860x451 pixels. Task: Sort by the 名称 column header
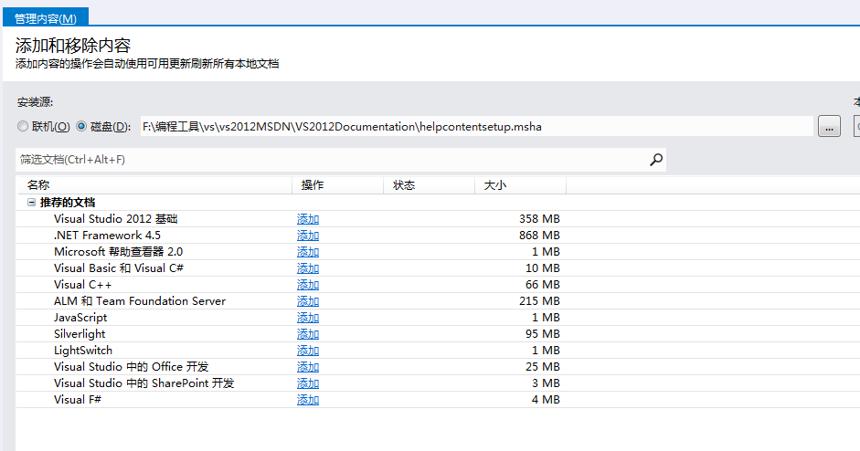(x=154, y=185)
